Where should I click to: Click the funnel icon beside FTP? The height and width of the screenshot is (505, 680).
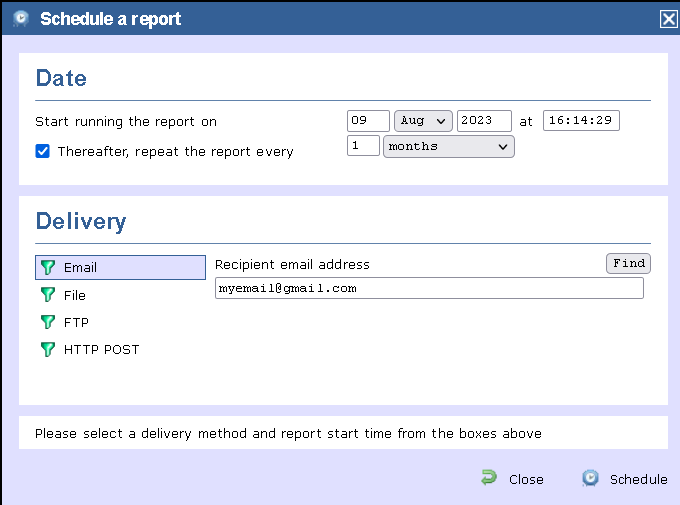click(46, 322)
